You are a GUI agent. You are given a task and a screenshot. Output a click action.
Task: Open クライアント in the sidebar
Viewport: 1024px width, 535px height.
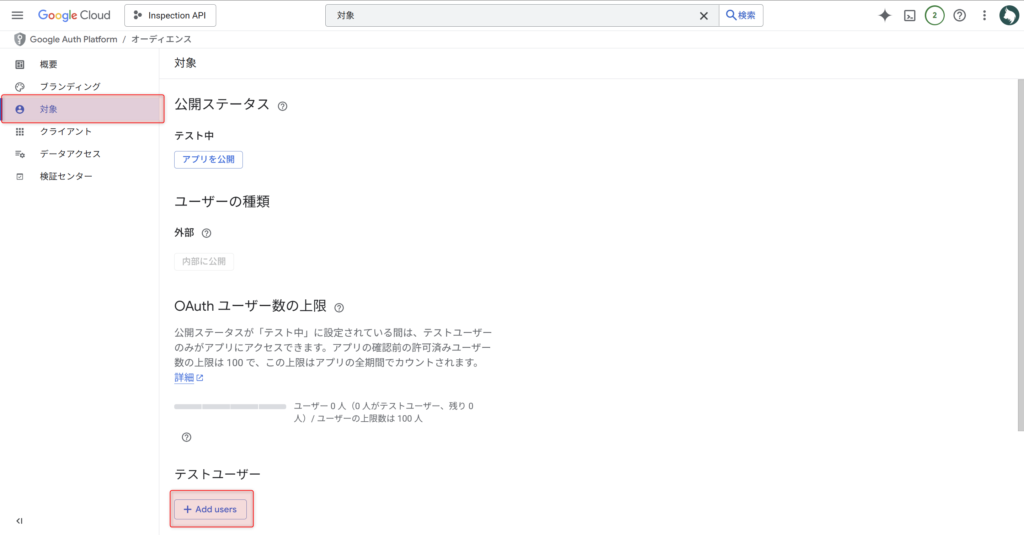pos(65,131)
